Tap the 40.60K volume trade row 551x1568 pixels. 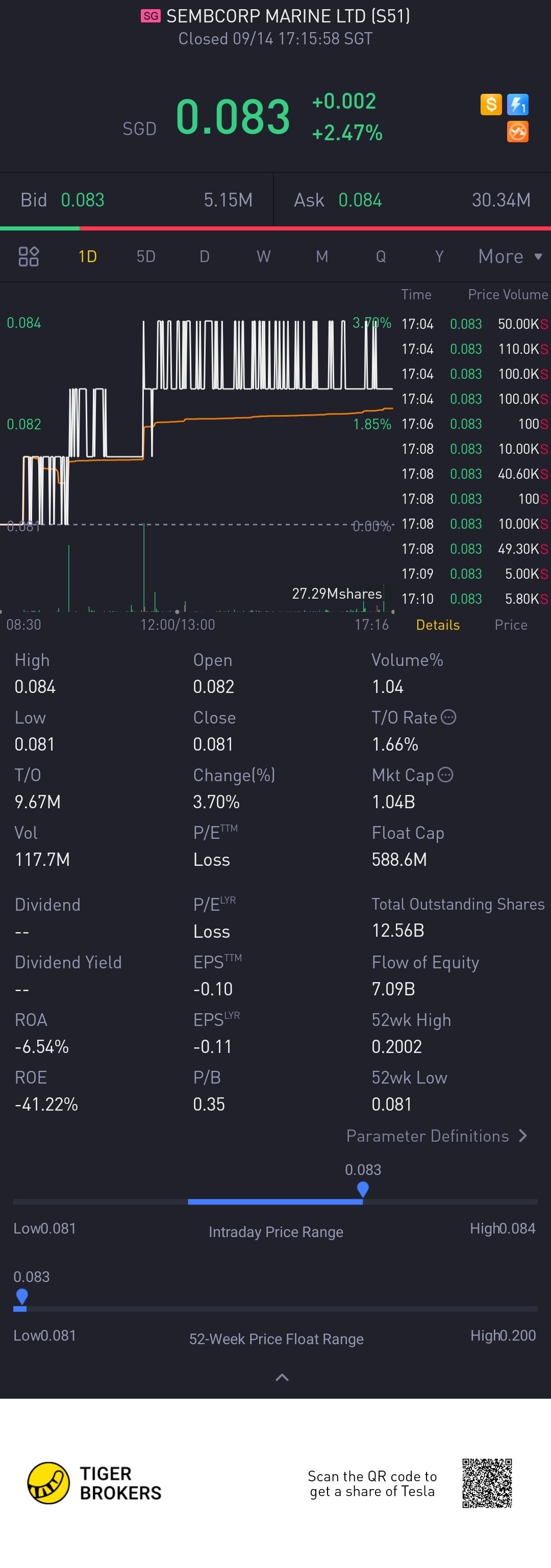pos(475,474)
